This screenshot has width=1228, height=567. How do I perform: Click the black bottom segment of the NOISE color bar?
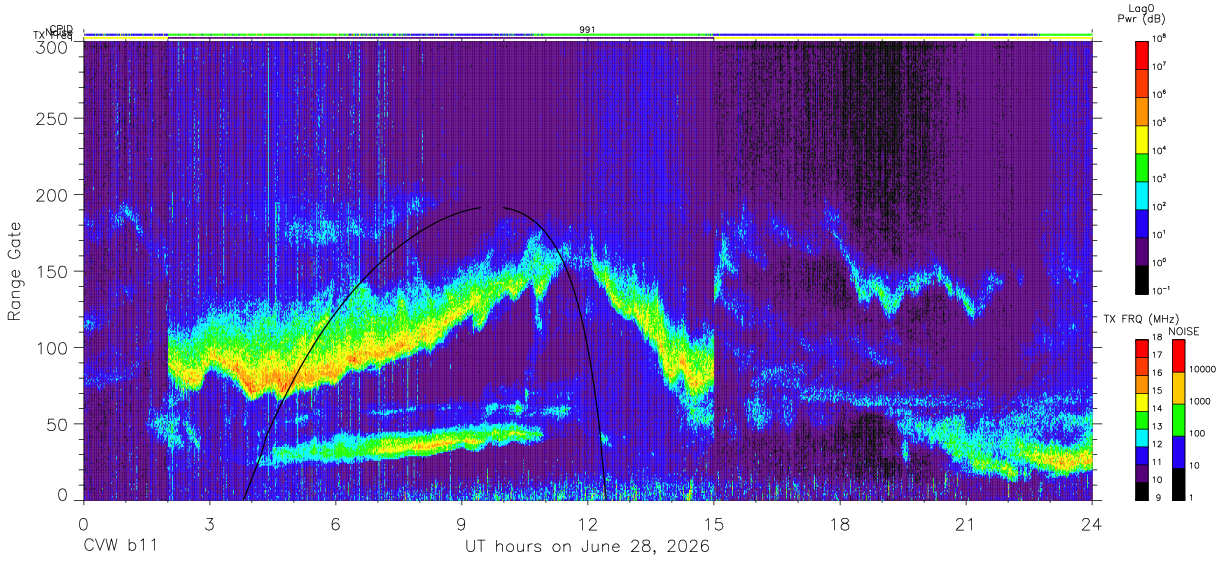[1179, 482]
